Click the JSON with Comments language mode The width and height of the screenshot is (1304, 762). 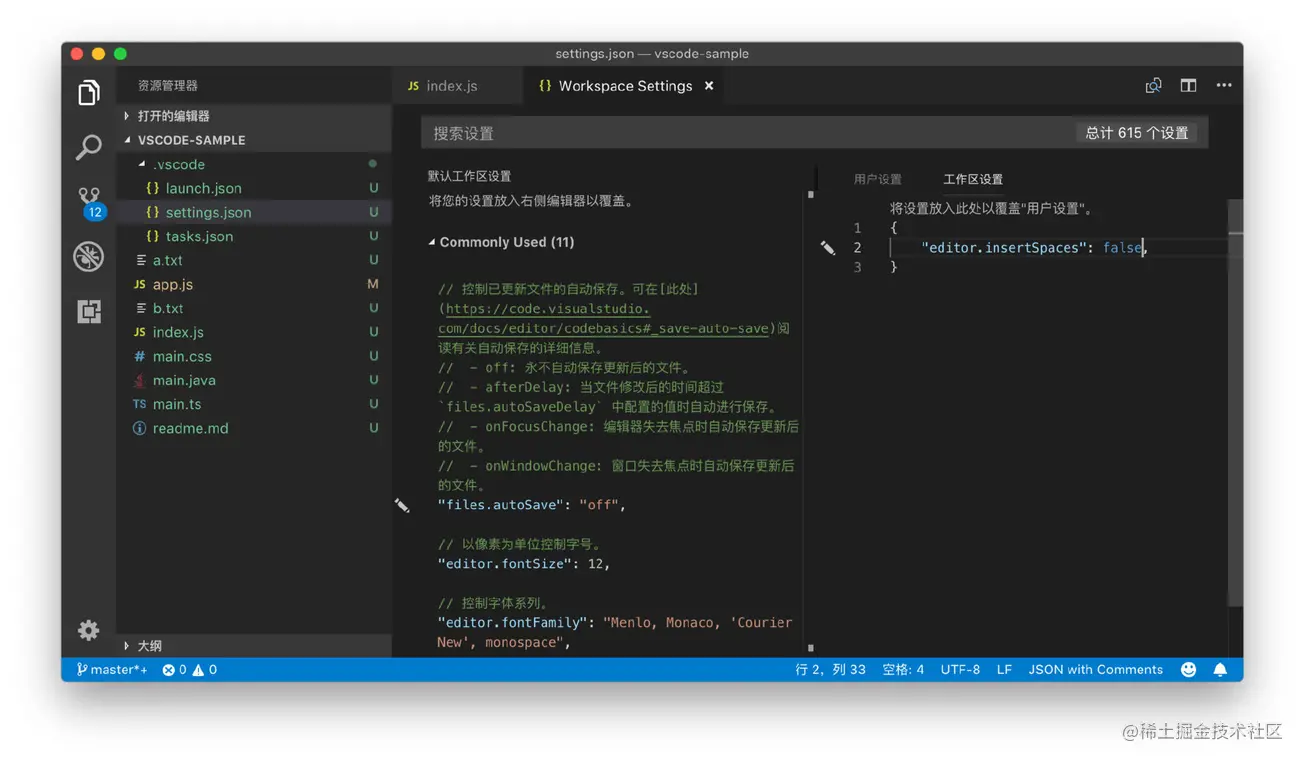1095,670
